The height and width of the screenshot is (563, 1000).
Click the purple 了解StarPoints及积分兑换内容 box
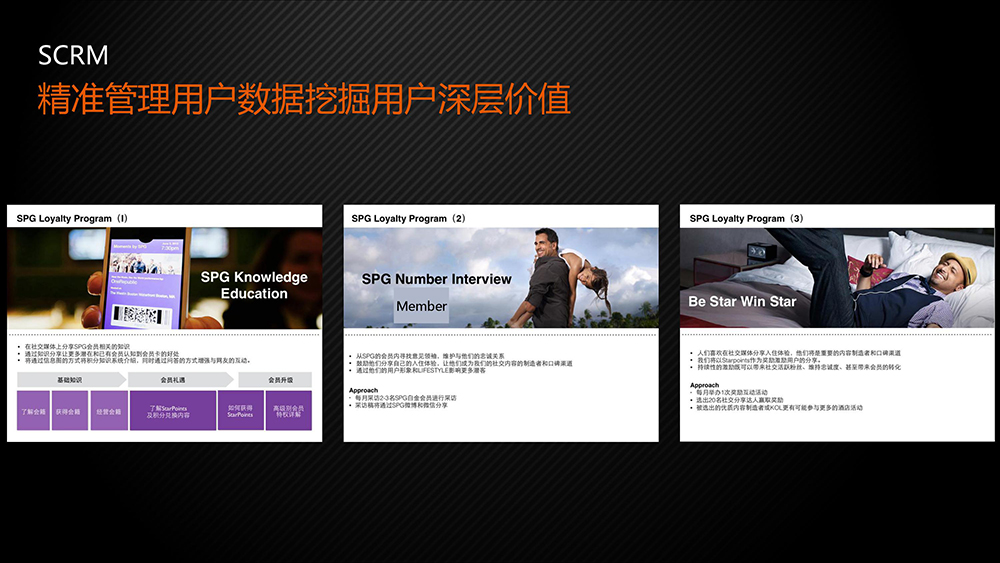[173, 411]
